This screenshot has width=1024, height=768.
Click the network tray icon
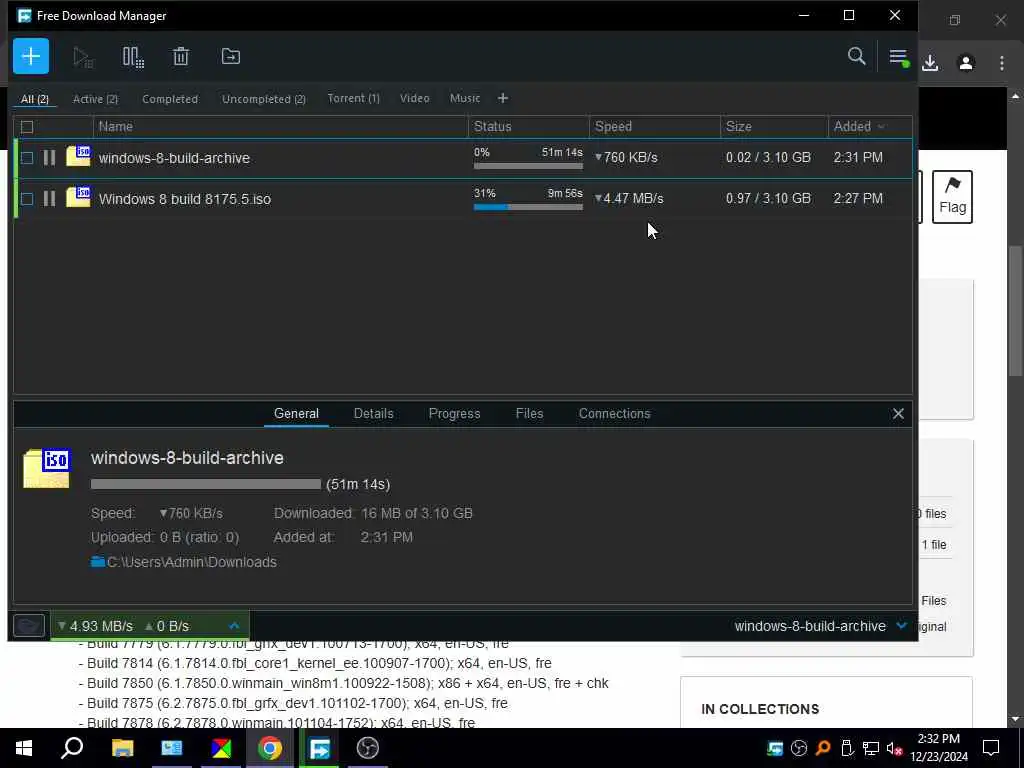pyautogui.click(x=871, y=748)
